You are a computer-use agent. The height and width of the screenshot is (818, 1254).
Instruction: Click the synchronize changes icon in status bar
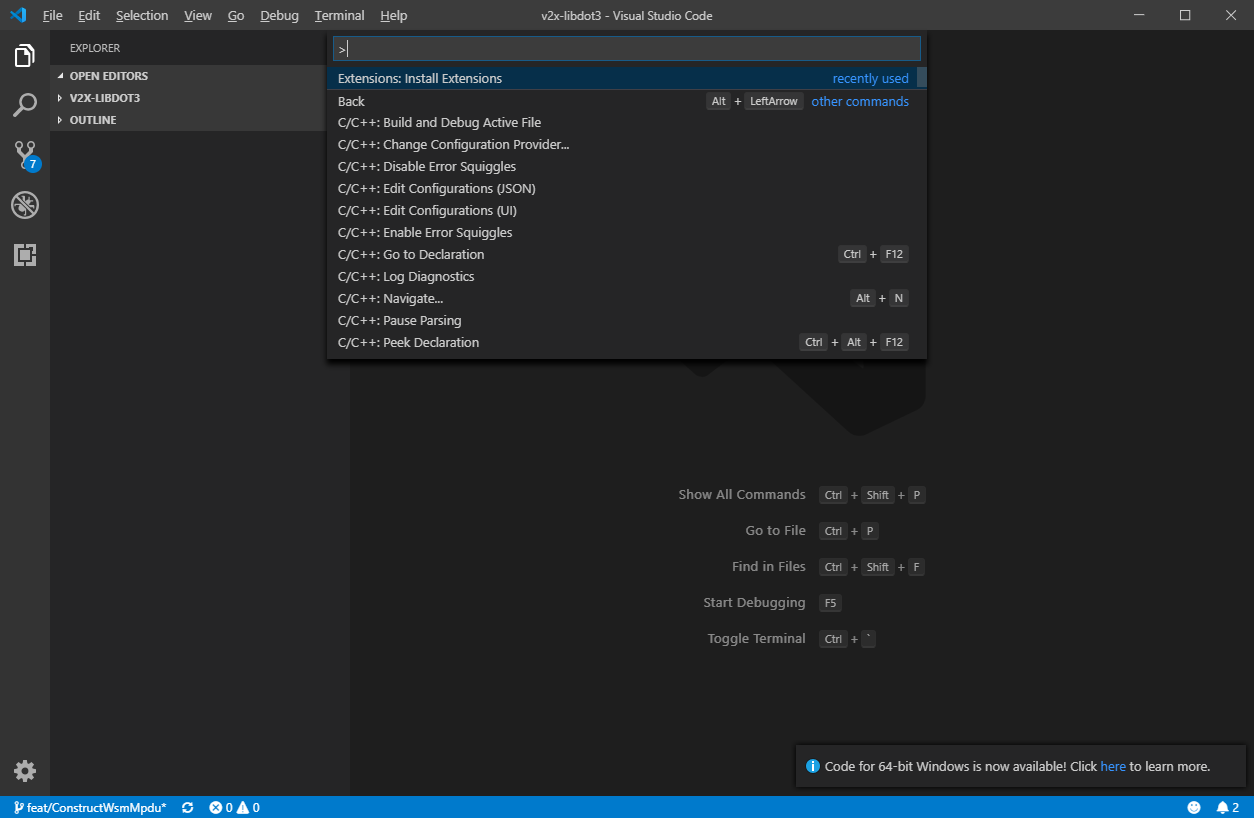[x=187, y=807]
